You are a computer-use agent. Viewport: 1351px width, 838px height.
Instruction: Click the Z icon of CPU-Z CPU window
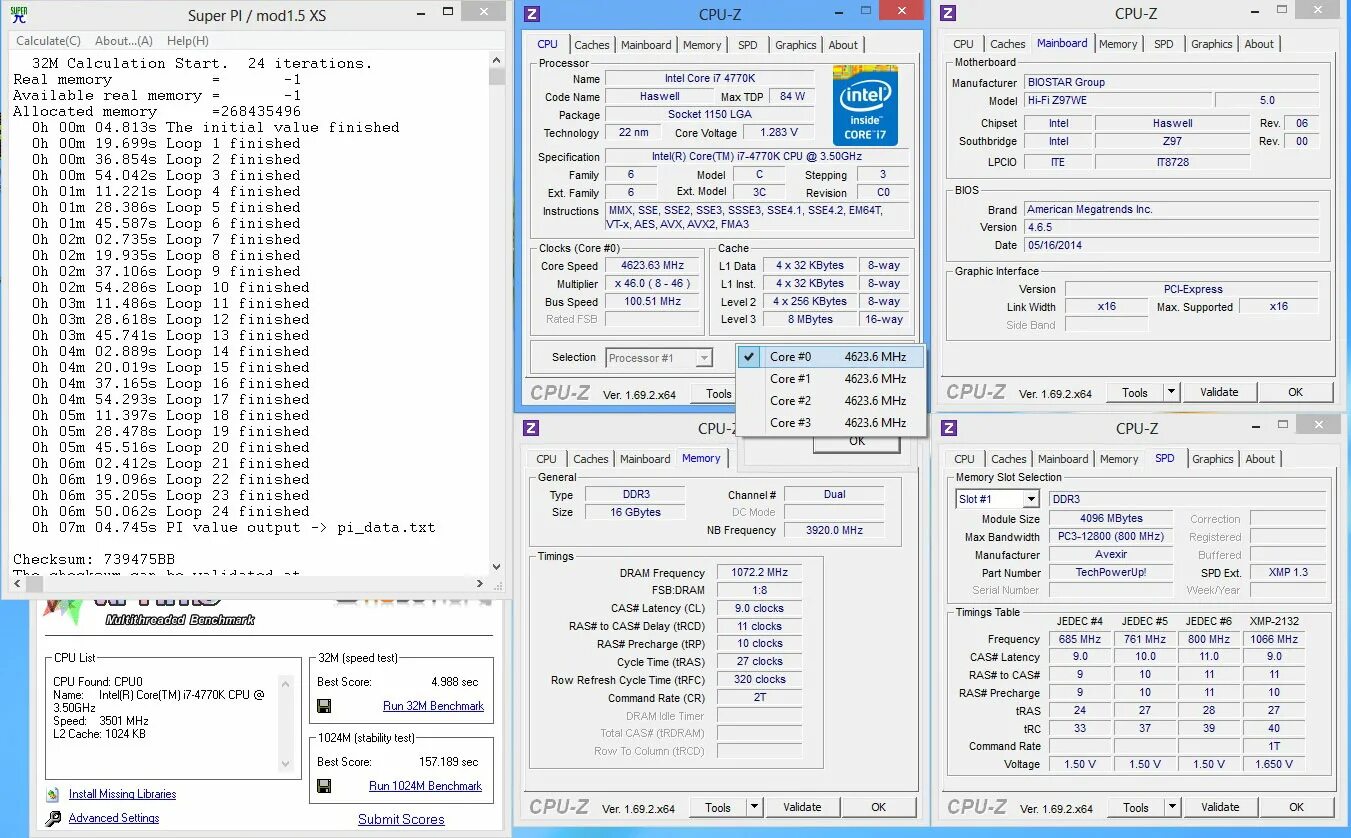(532, 14)
